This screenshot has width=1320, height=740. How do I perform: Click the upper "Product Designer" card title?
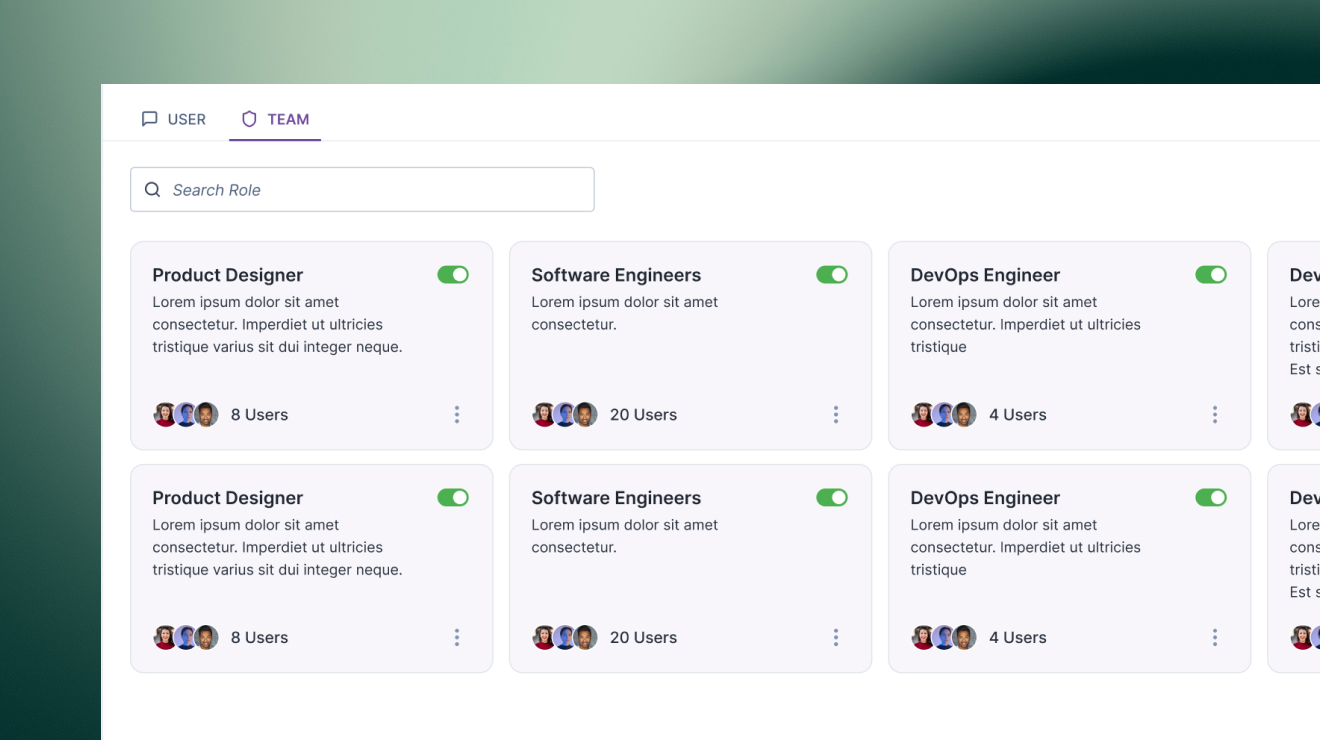point(227,275)
